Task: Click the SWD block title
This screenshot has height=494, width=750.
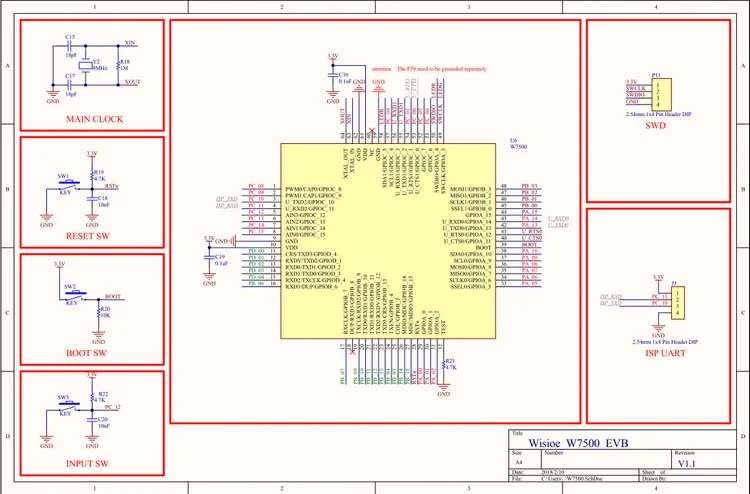Action: (655, 126)
